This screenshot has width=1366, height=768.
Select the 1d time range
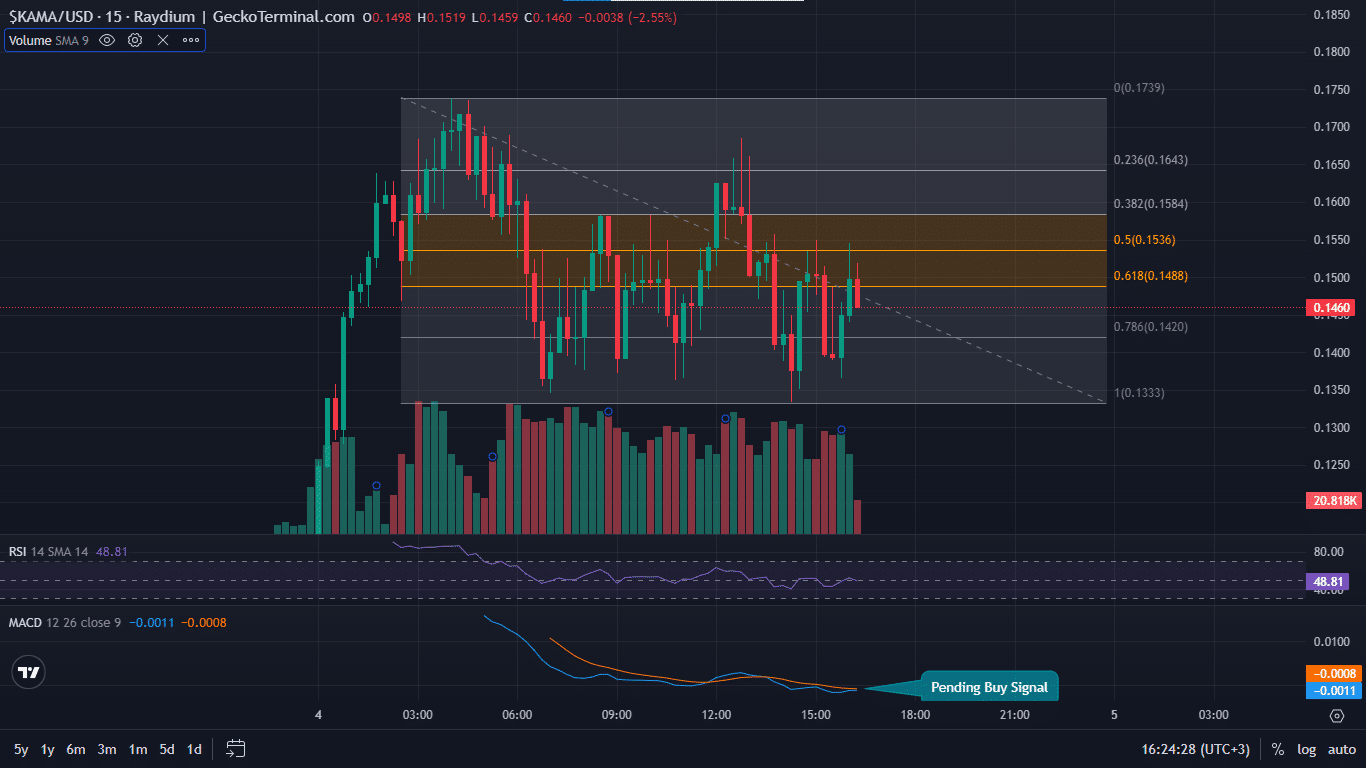pos(194,749)
